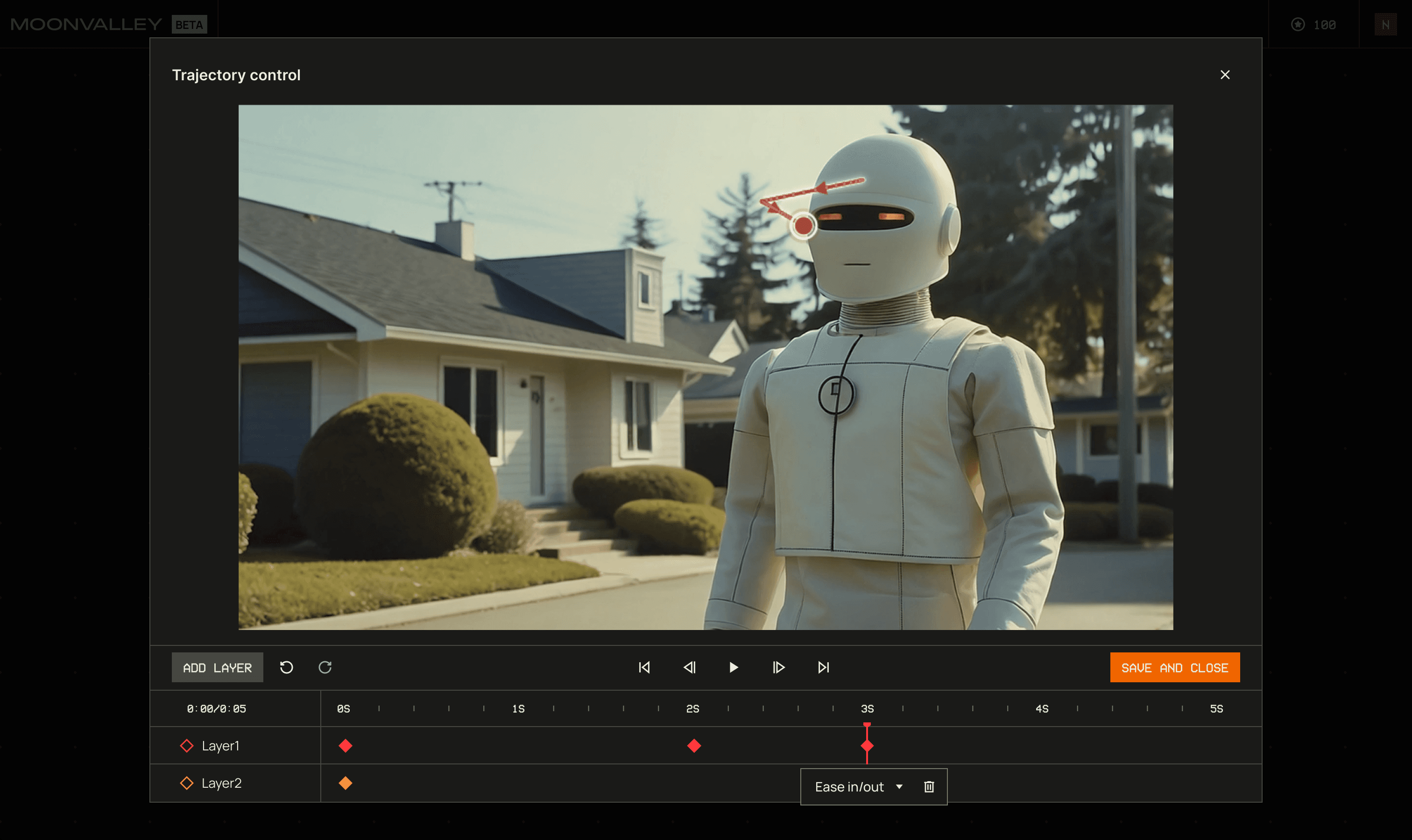Screen dimensions: 1412x840
Task: Step back one frame
Action: point(689,667)
